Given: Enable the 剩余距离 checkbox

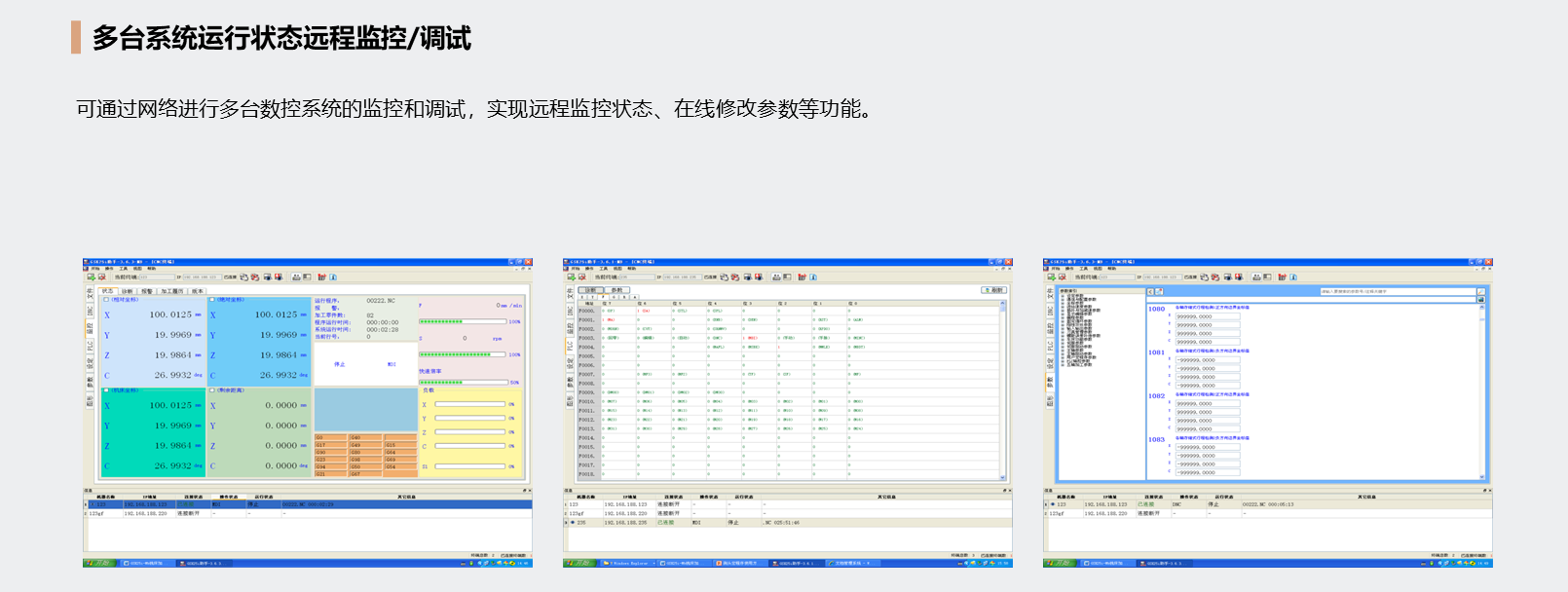Looking at the screenshot, I should pos(212,390).
